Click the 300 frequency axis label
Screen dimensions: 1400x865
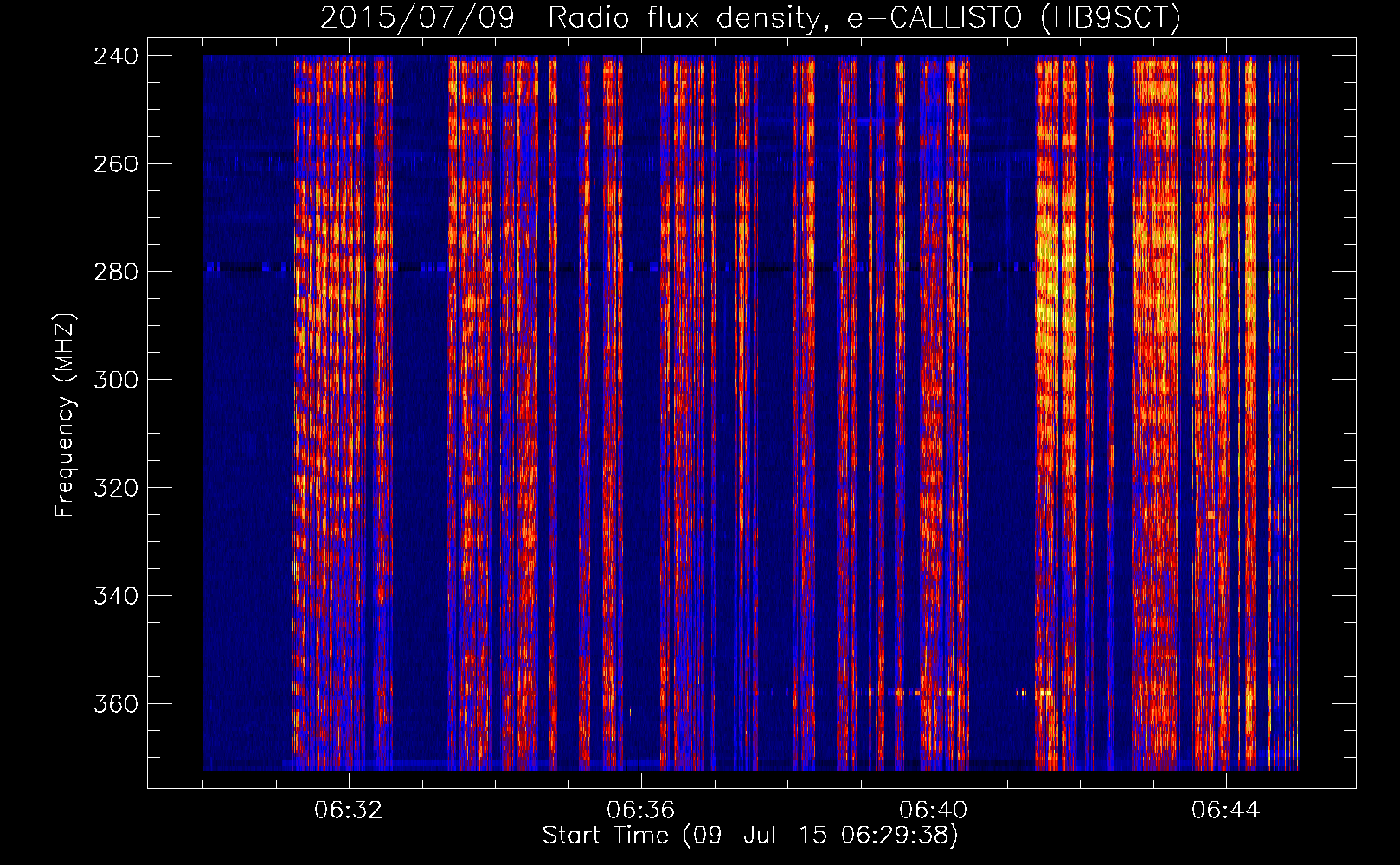click(116, 381)
